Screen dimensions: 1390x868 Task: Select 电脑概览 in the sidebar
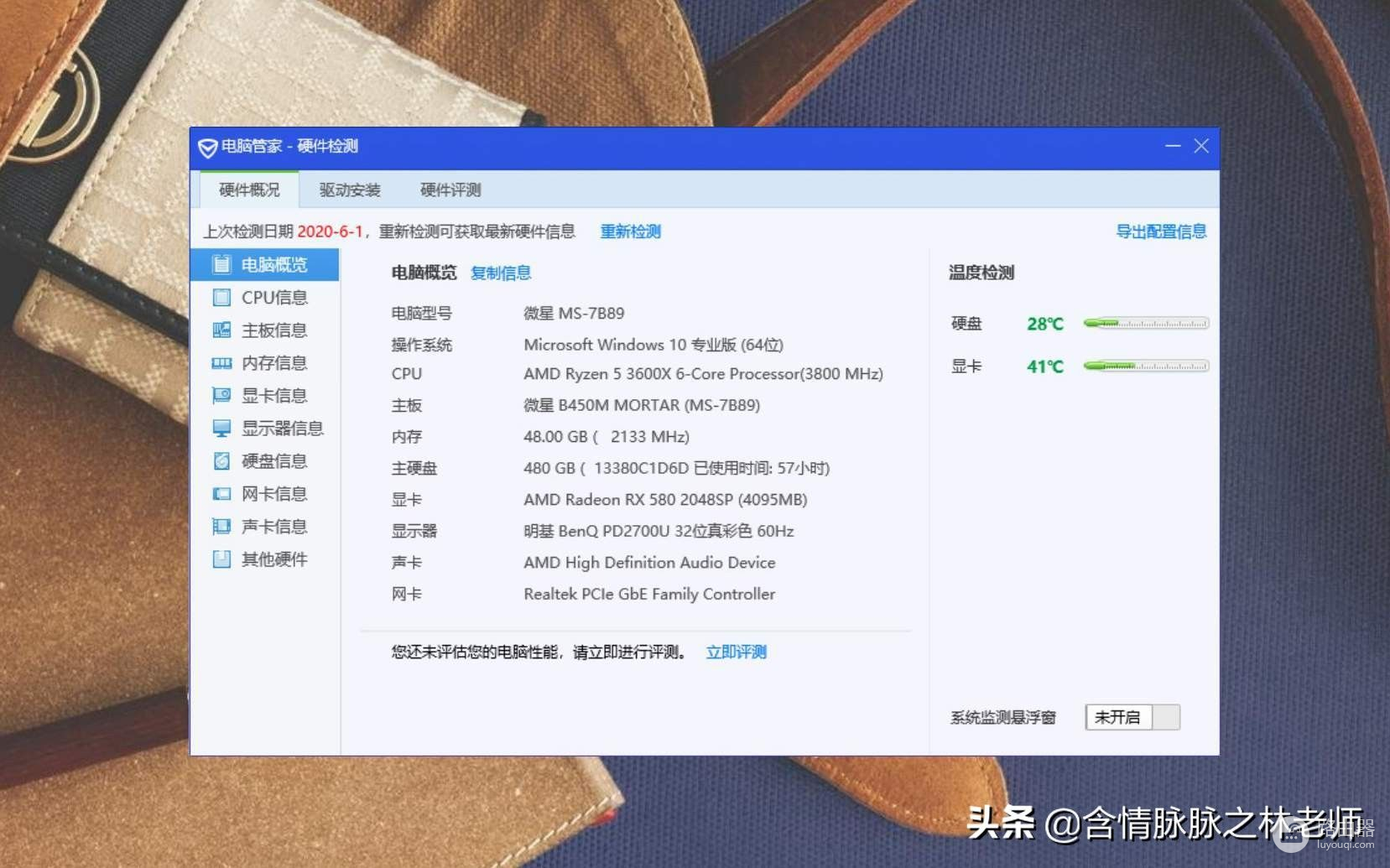pos(265,265)
